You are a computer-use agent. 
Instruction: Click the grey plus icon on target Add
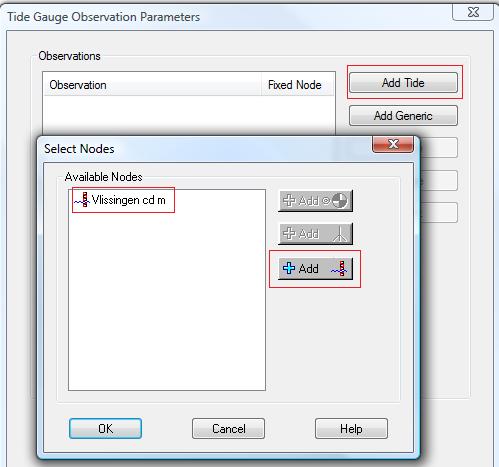click(289, 200)
